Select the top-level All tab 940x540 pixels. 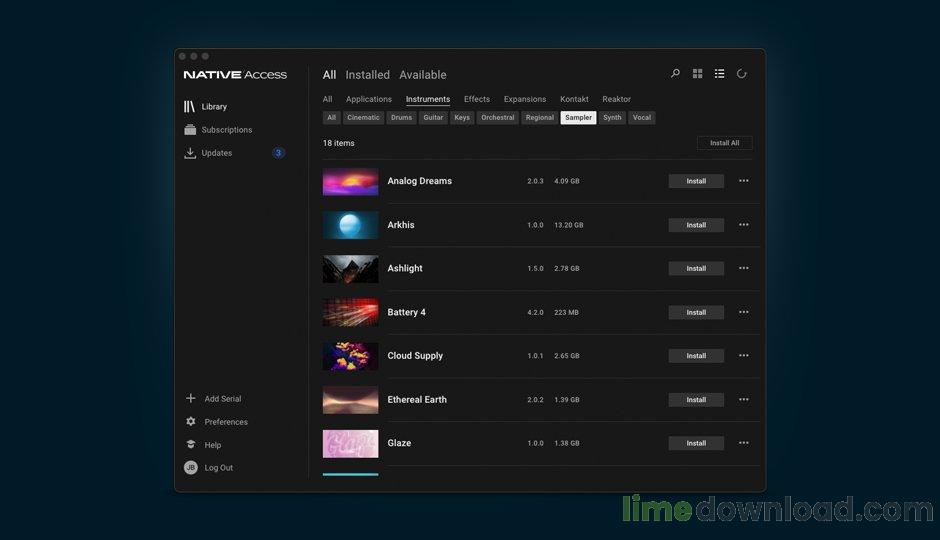[x=329, y=75]
